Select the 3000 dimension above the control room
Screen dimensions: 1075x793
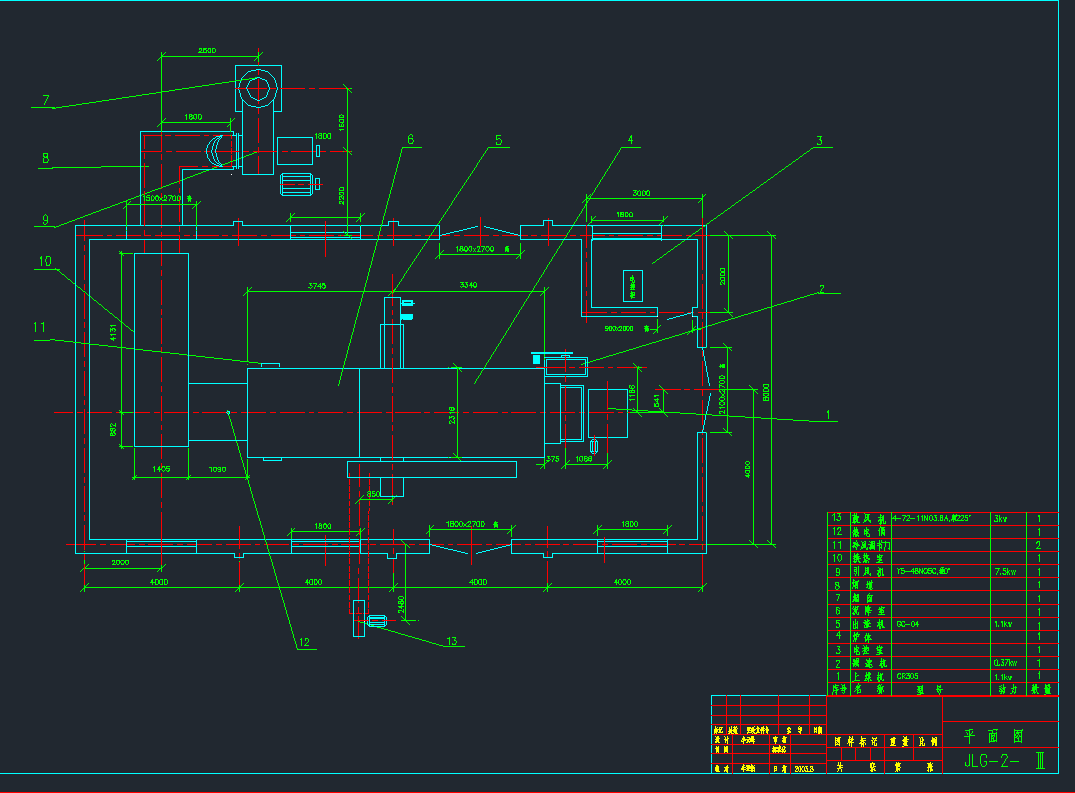pos(641,193)
